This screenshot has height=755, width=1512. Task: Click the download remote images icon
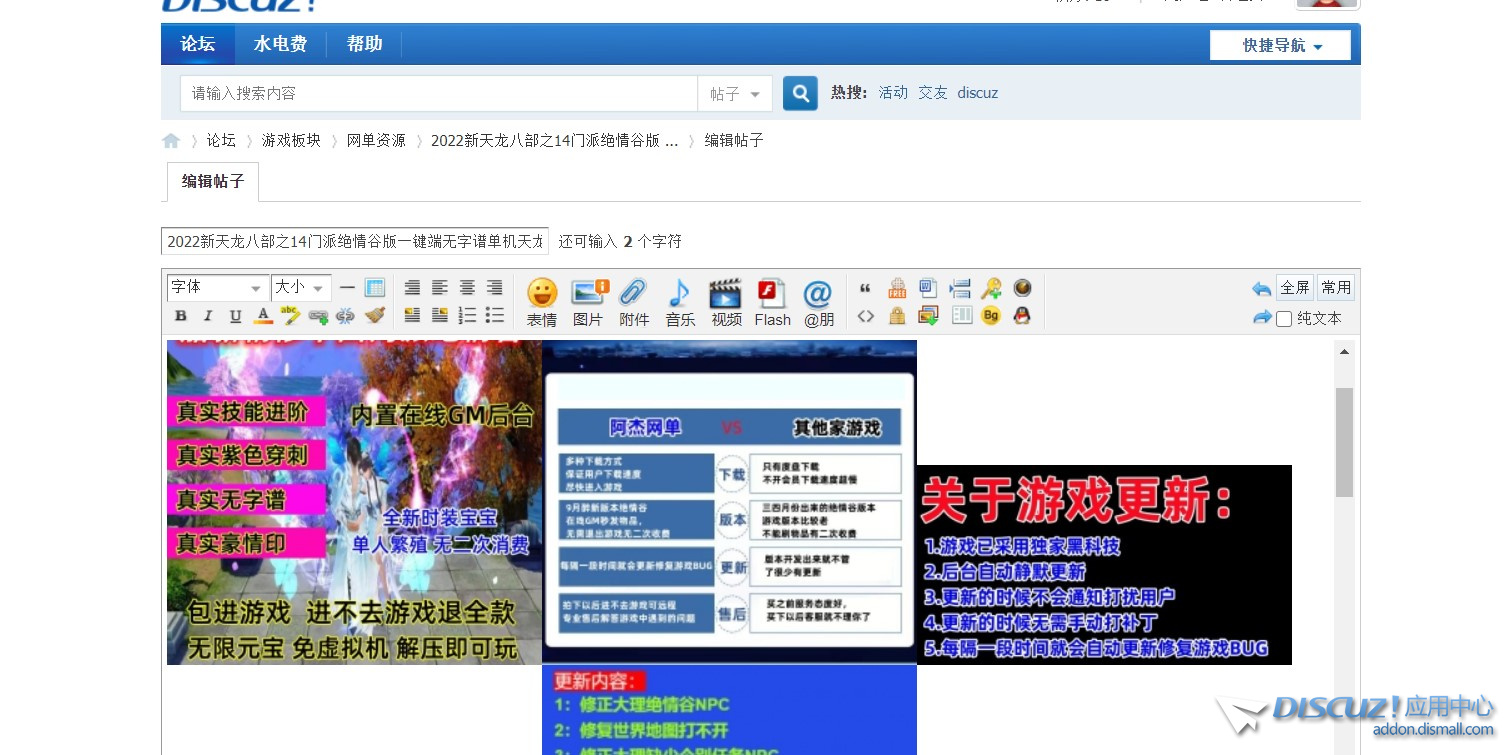click(x=928, y=316)
